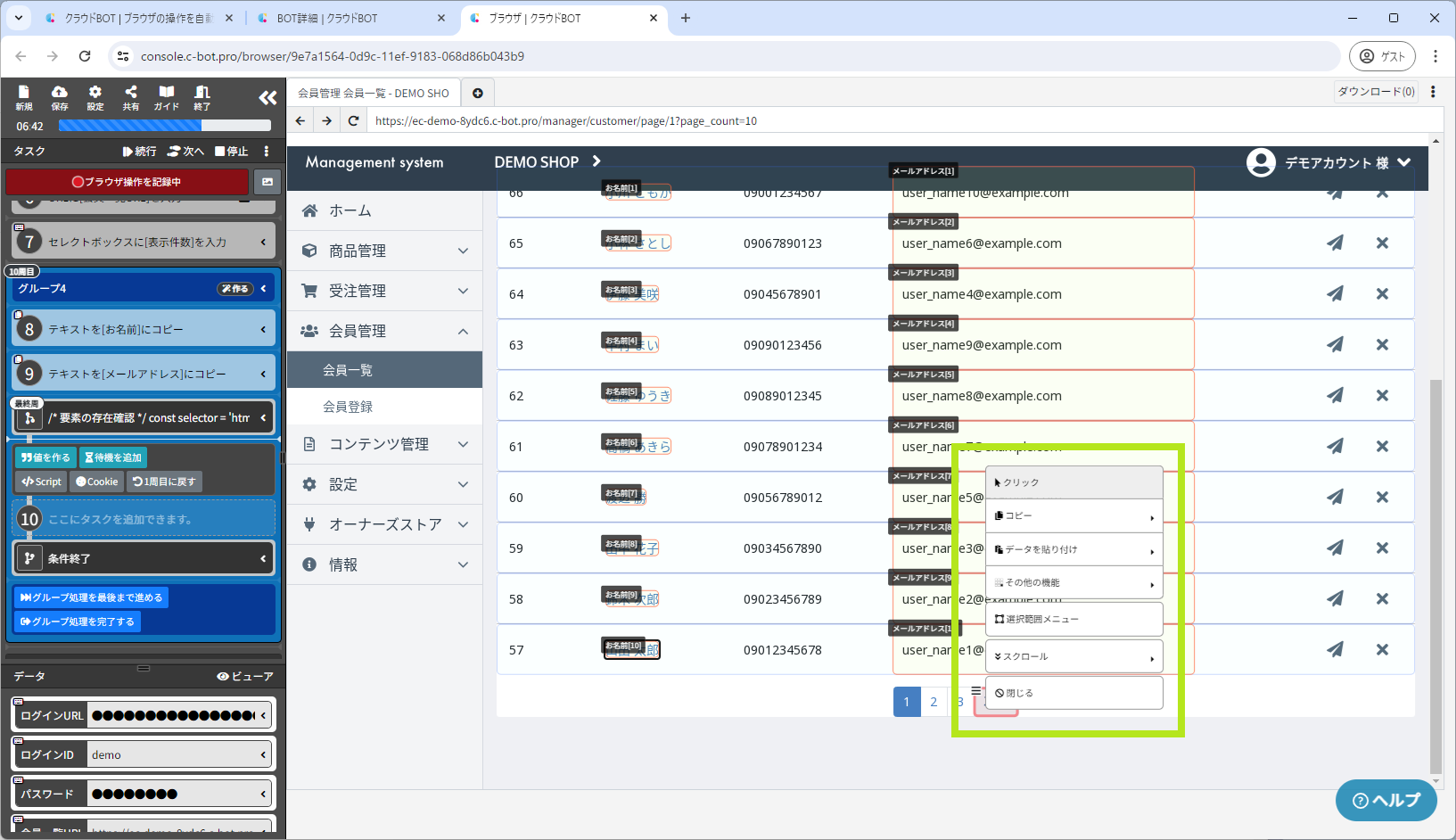This screenshot has height=840, width=1456.
Task: Open the ガイド book icon
Action: coord(167,97)
